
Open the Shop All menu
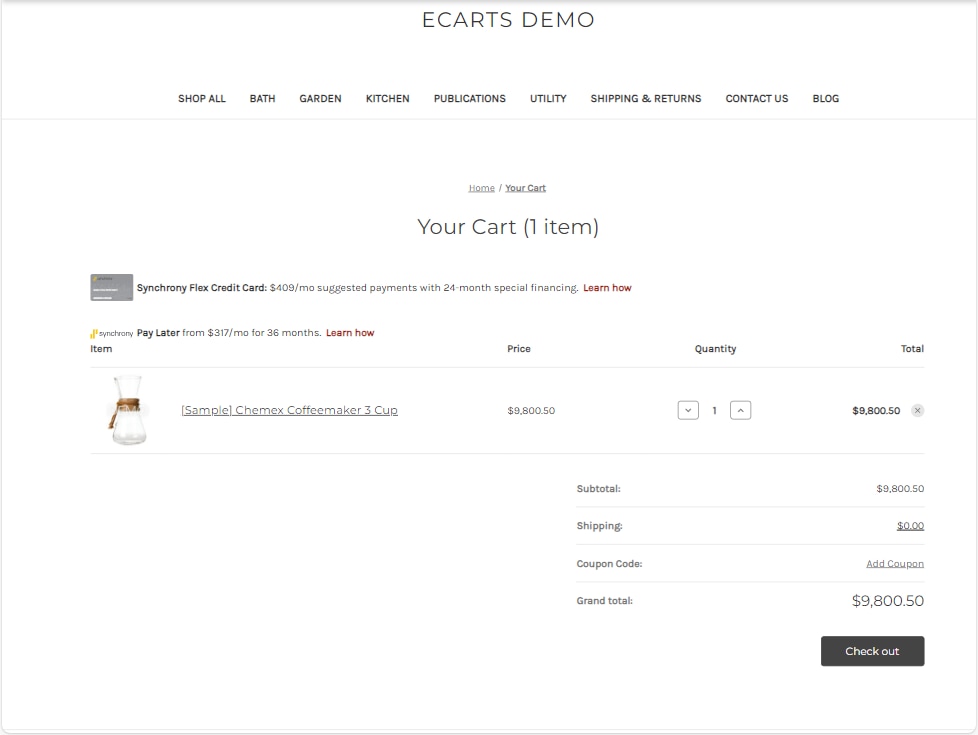tap(202, 98)
